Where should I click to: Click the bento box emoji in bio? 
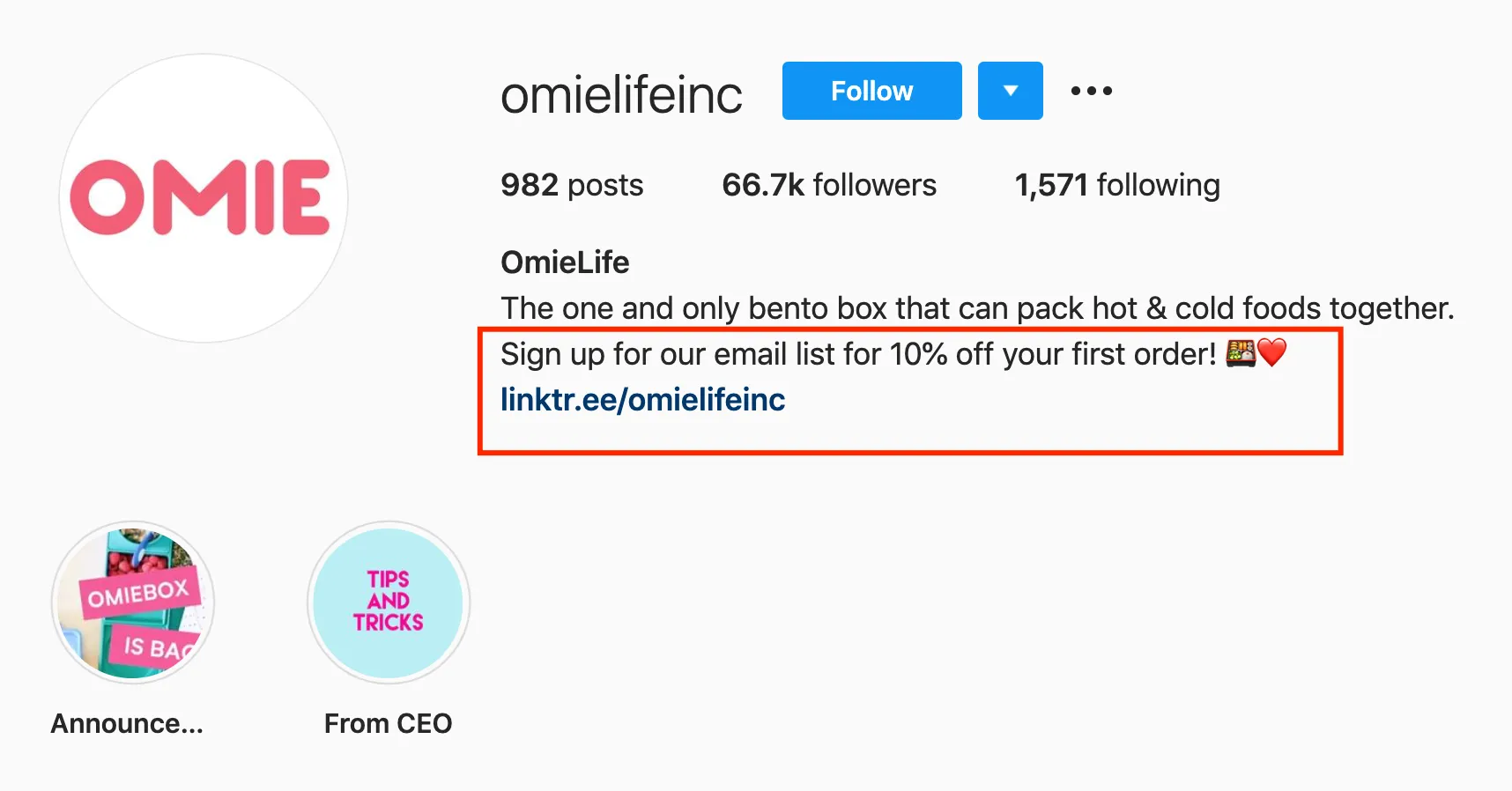point(1240,353)
